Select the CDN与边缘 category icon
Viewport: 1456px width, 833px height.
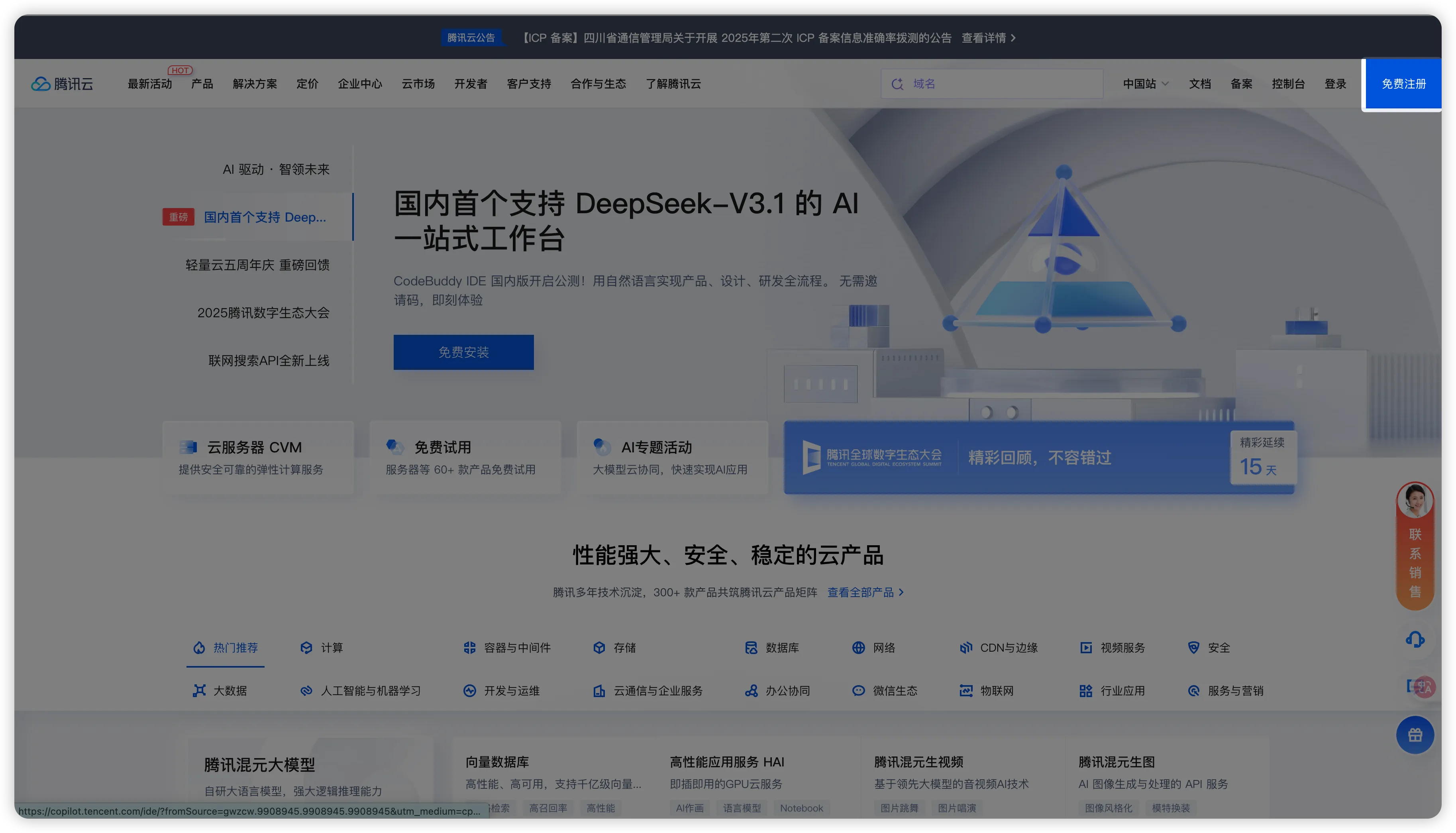[x=966, y=648]
